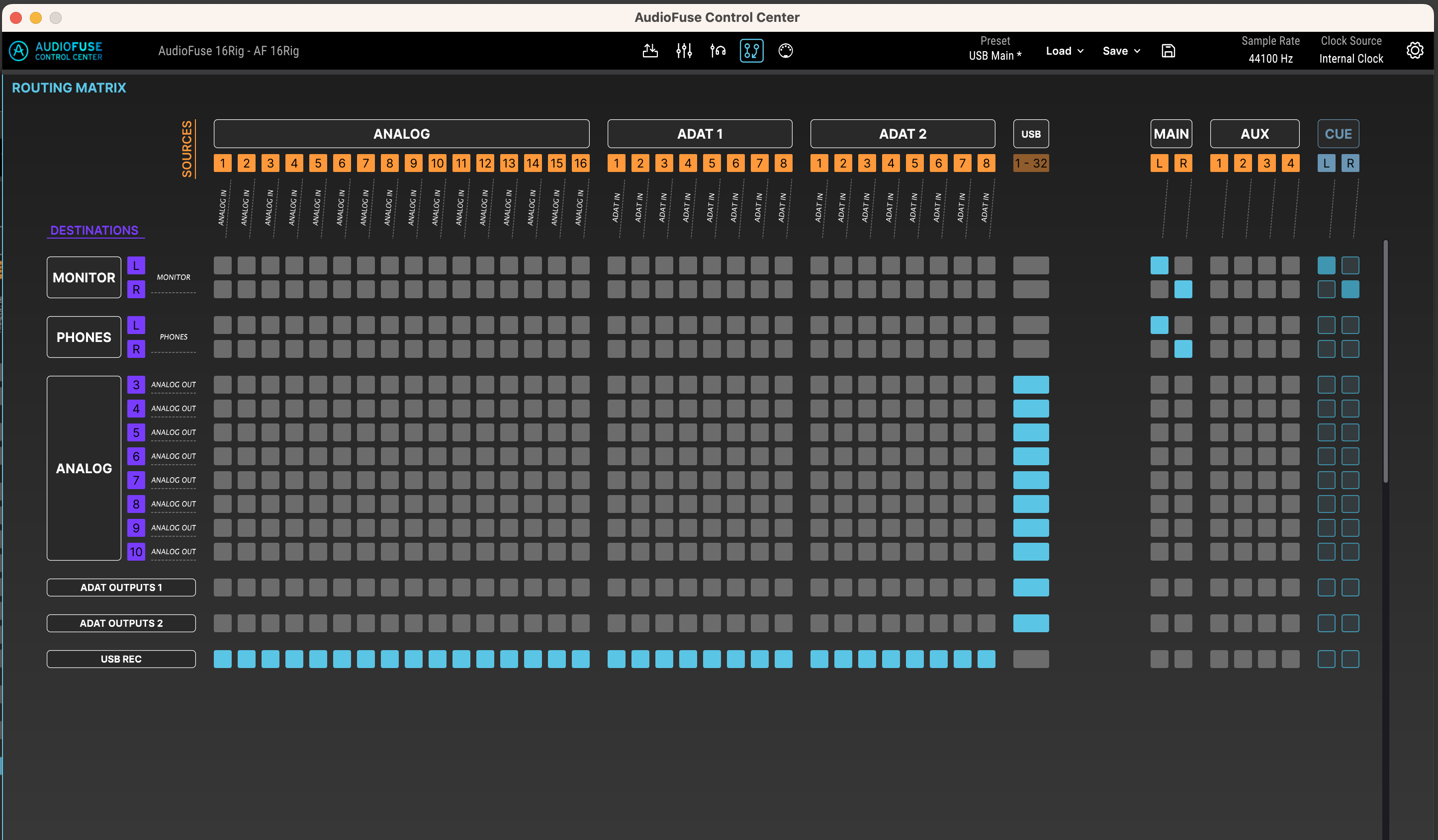Click the PHONES L destination badge
This screenshot has width=1438, height=840.
point(136,325)
